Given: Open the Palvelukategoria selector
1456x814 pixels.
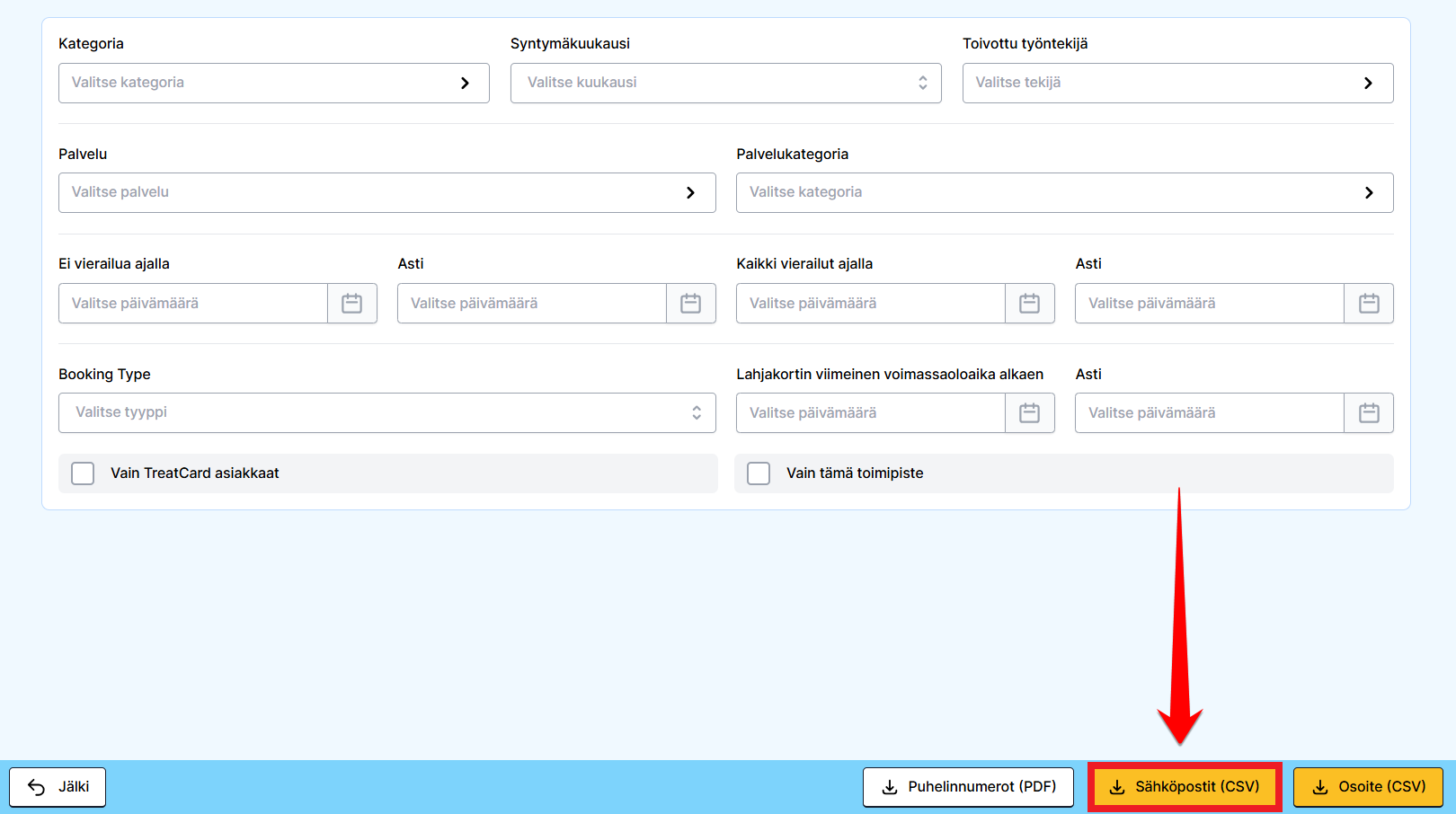Looking at the screenshot, I should (1065, 192).
